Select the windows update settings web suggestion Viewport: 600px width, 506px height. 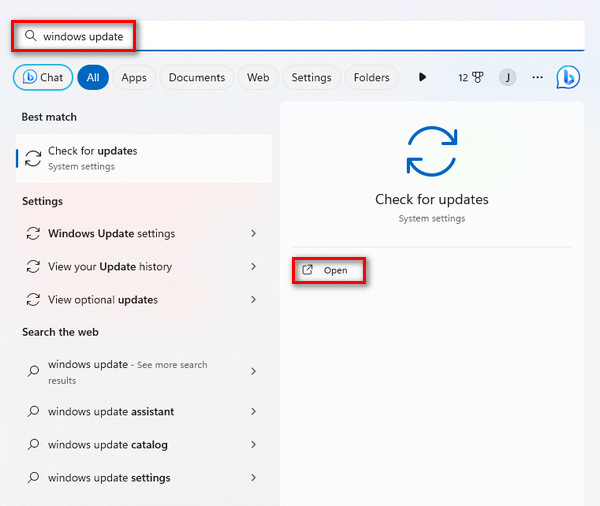[x=109, y=478]
